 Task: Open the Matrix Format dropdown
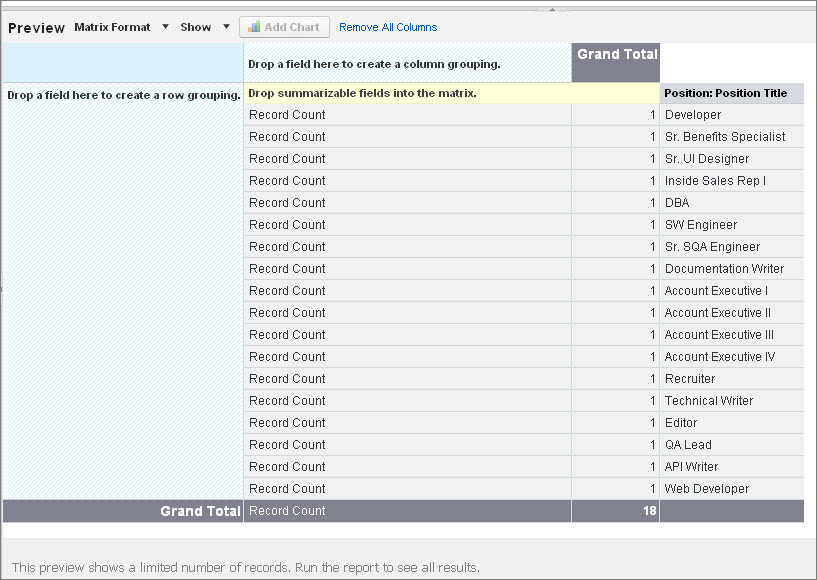[121, 27]
